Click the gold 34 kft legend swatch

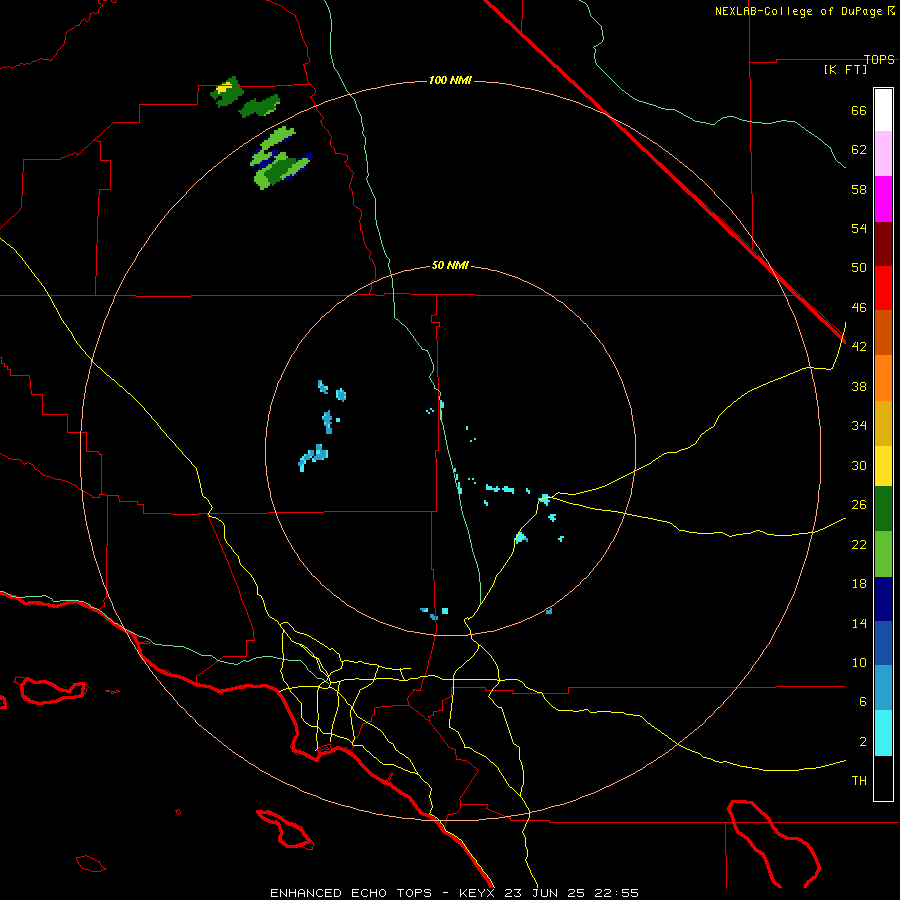tap(883, 423)
